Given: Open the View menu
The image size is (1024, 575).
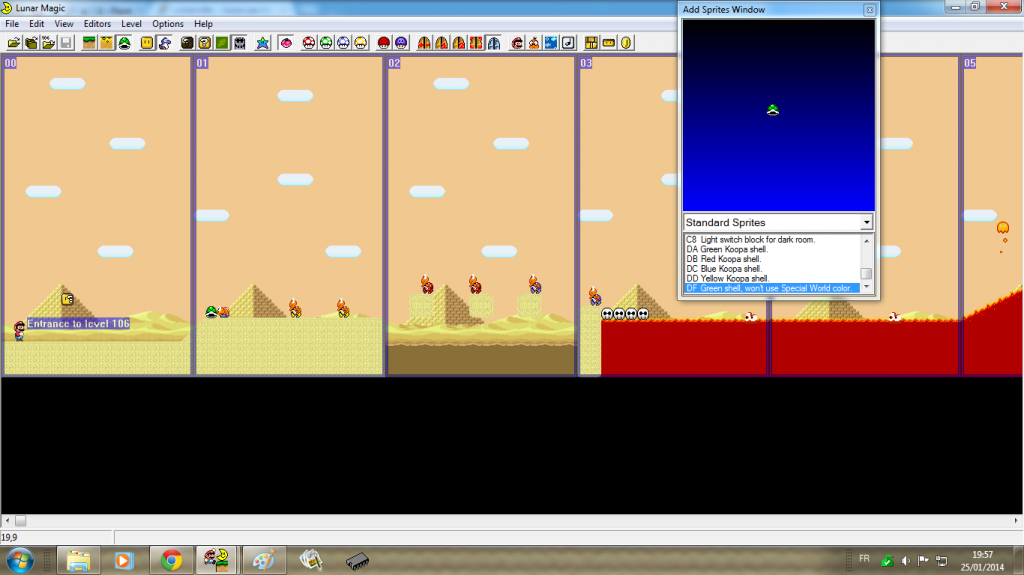Looking at the screenshot, I should point(63,24).
